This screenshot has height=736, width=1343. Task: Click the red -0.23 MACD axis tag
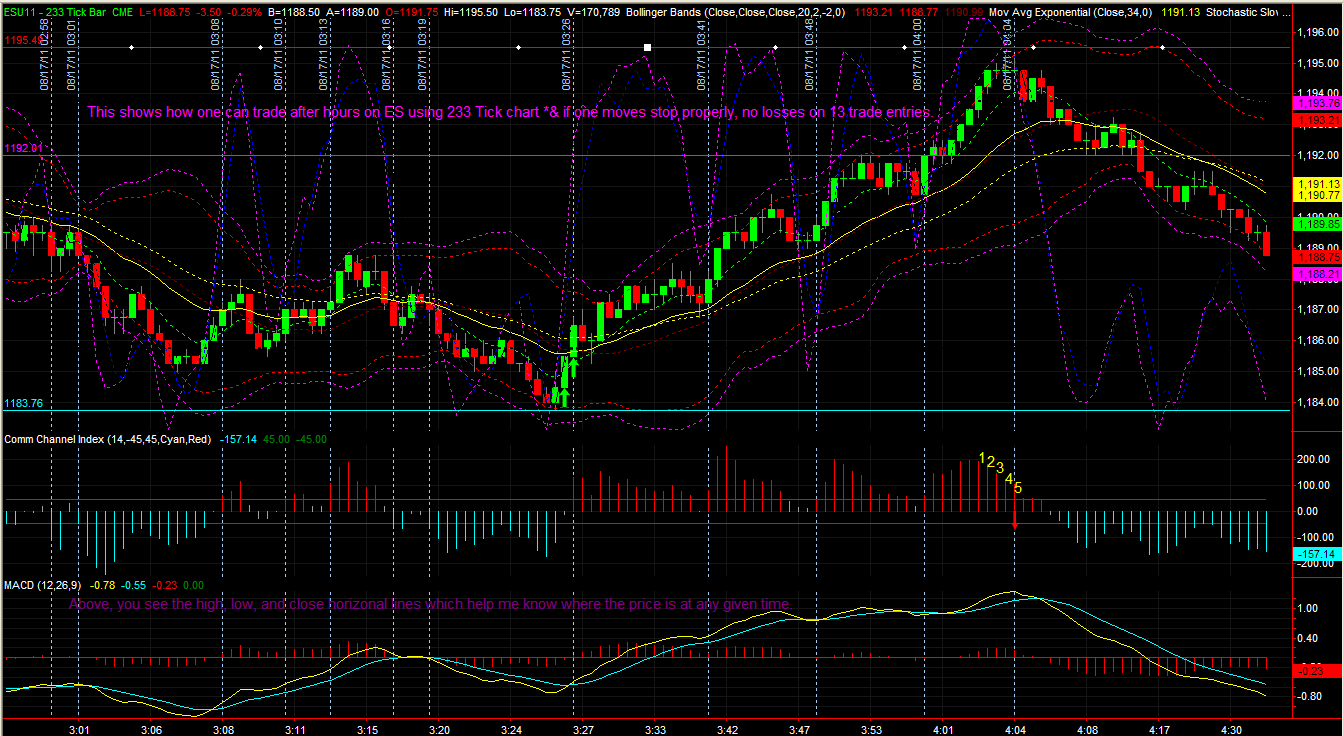tap(1317, 671)
